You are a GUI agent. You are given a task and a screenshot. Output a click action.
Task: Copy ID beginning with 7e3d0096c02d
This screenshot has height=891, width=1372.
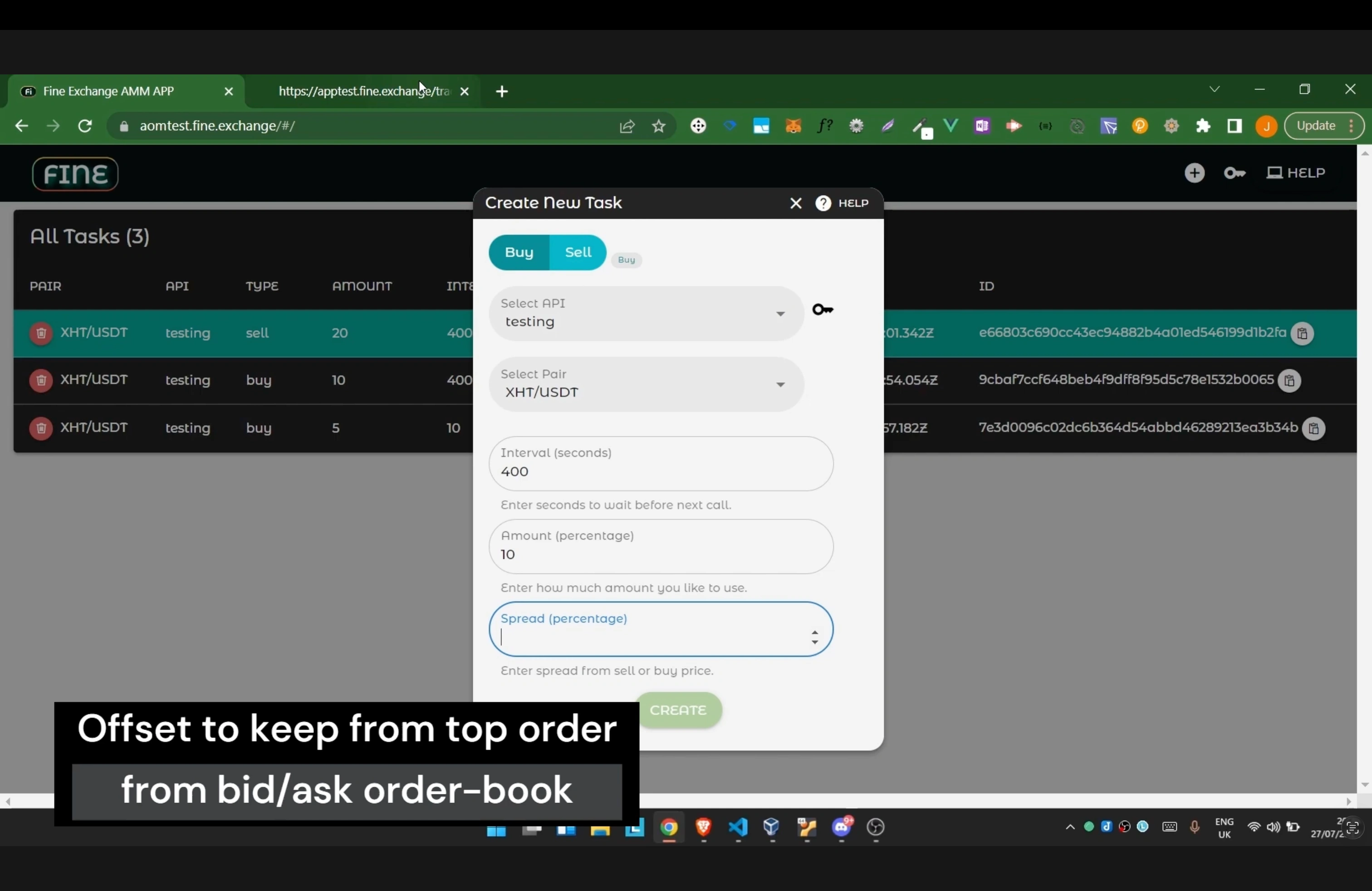tap(1313, 429)
